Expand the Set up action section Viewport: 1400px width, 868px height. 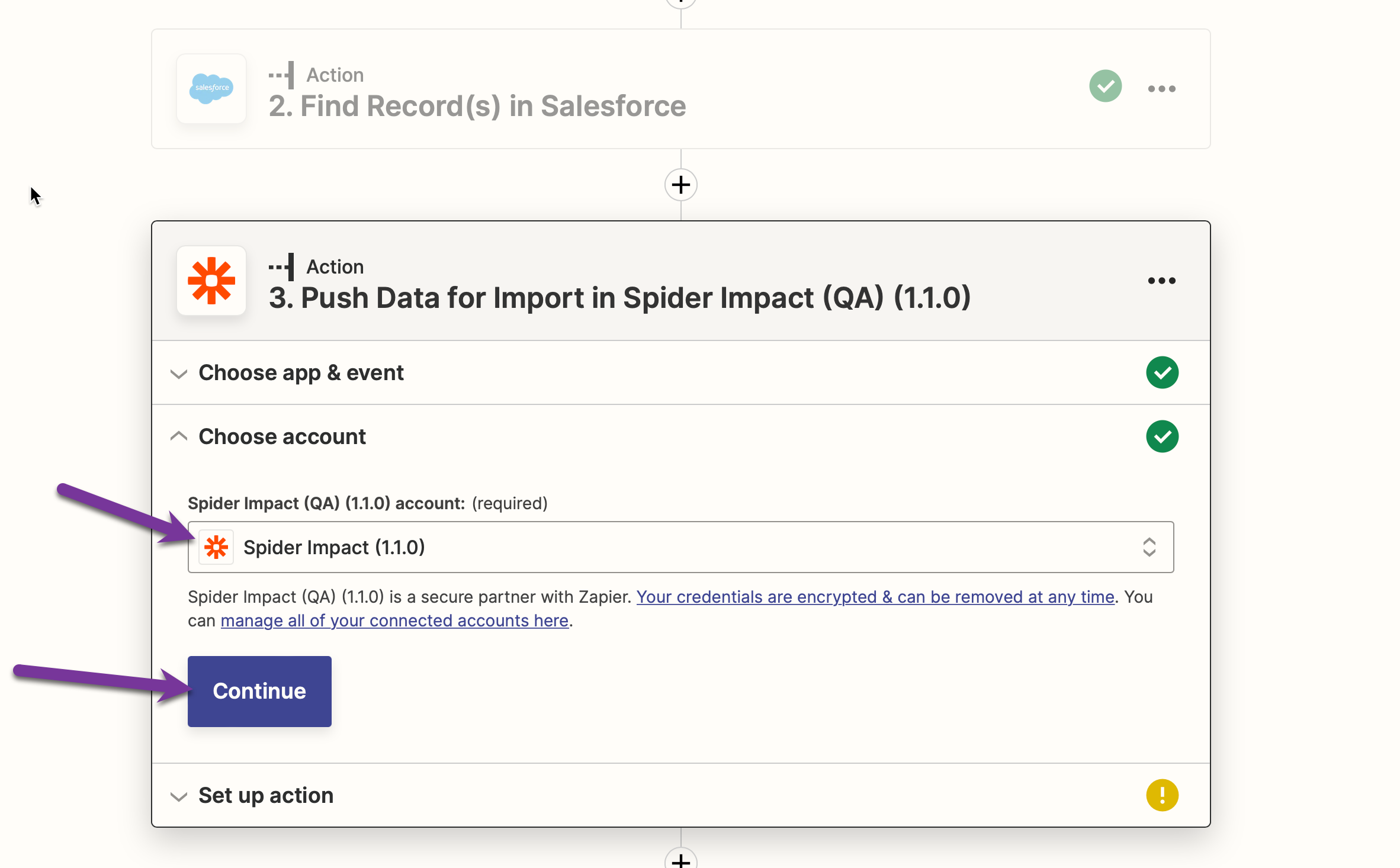[179, 796]
